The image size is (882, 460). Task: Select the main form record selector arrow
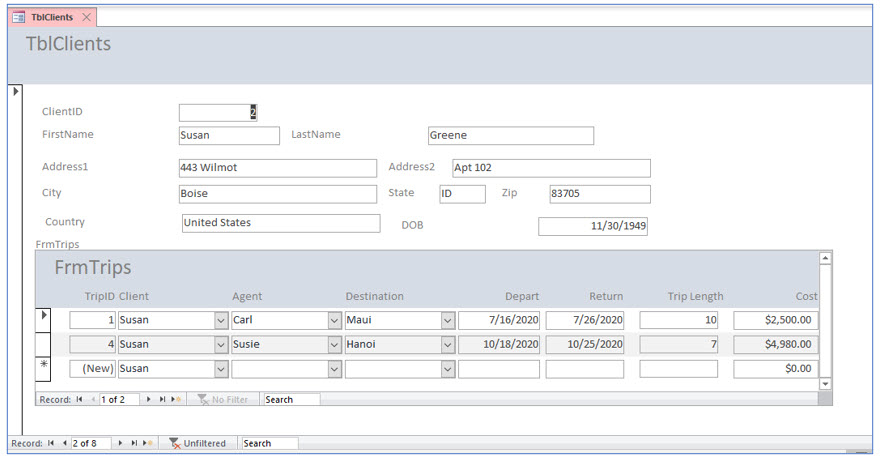point(16,91)
